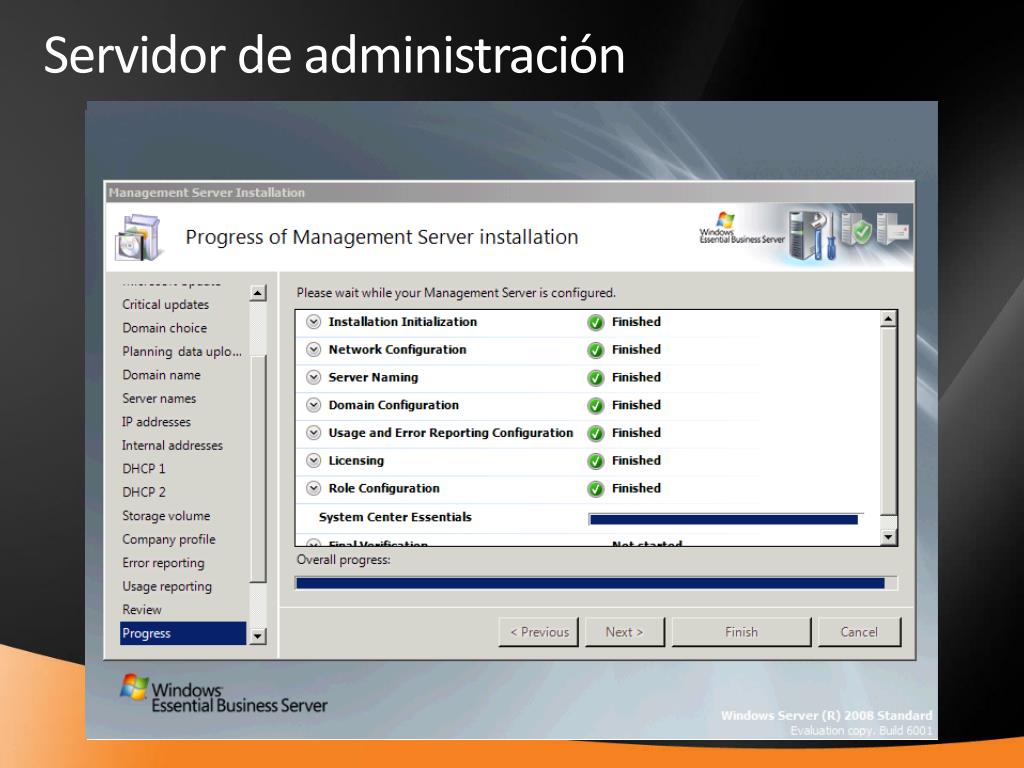1024x768 pixels.
Task: Click green check icon for Server Naming
Action: pyautogui.click(x=596, y=378)
